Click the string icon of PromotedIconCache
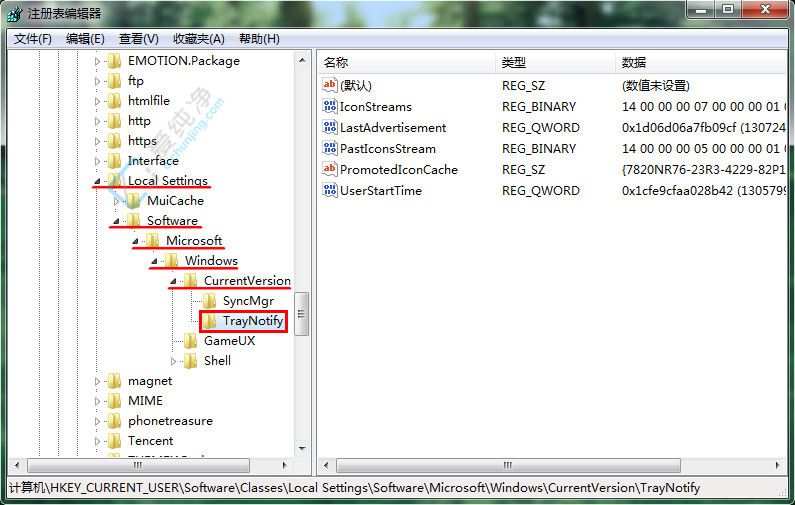 click(x=330, y=169)
